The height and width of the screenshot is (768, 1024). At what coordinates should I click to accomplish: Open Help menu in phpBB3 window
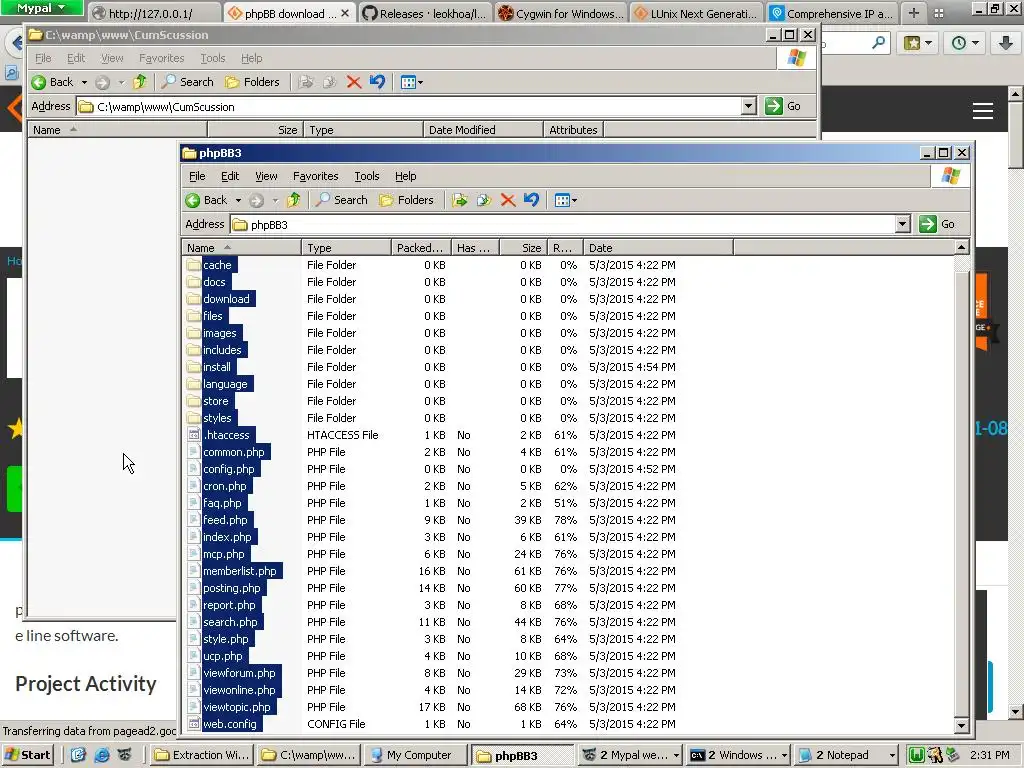406,176
